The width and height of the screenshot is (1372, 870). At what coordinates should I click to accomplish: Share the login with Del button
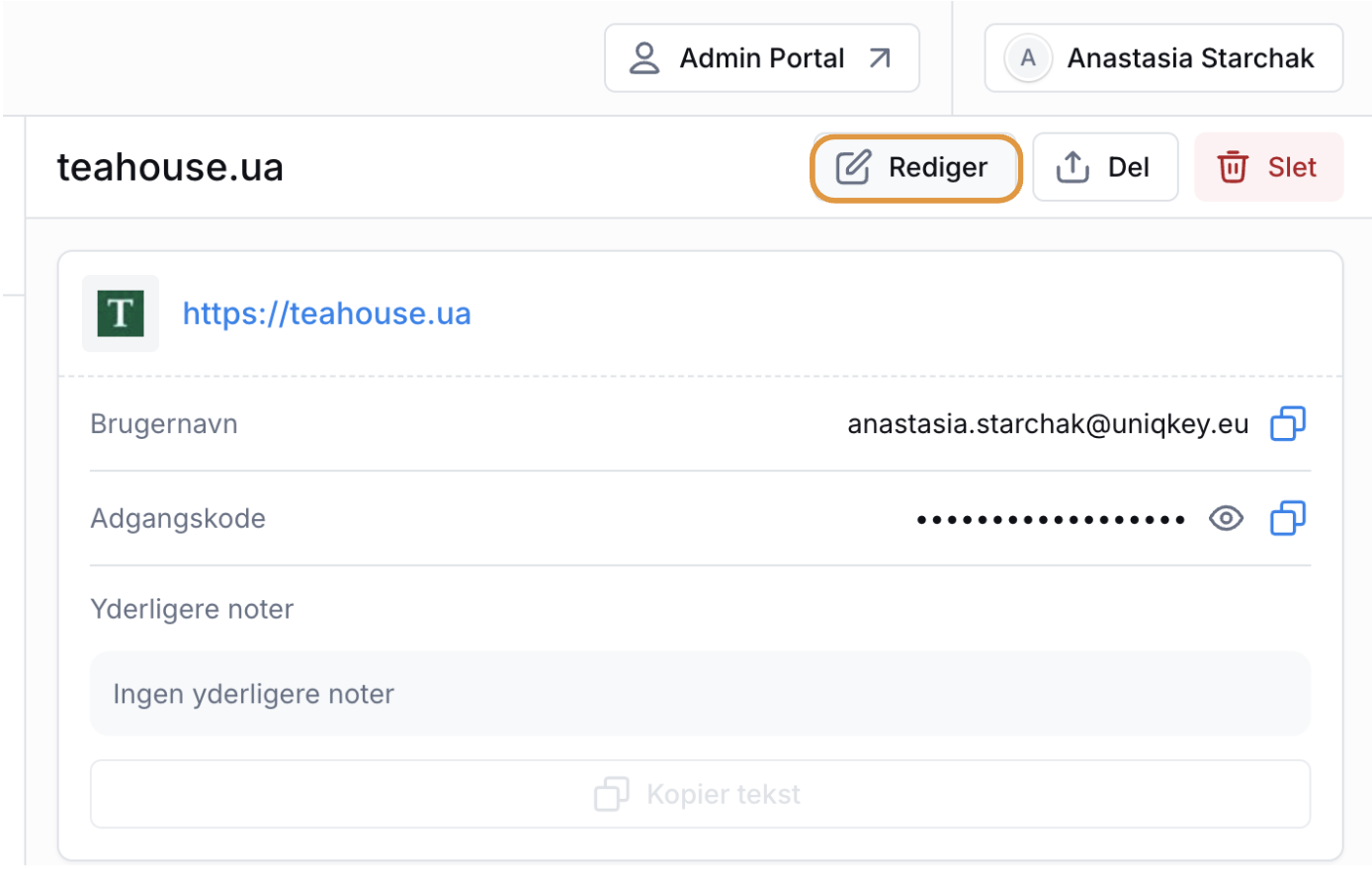click(1105, 167)
